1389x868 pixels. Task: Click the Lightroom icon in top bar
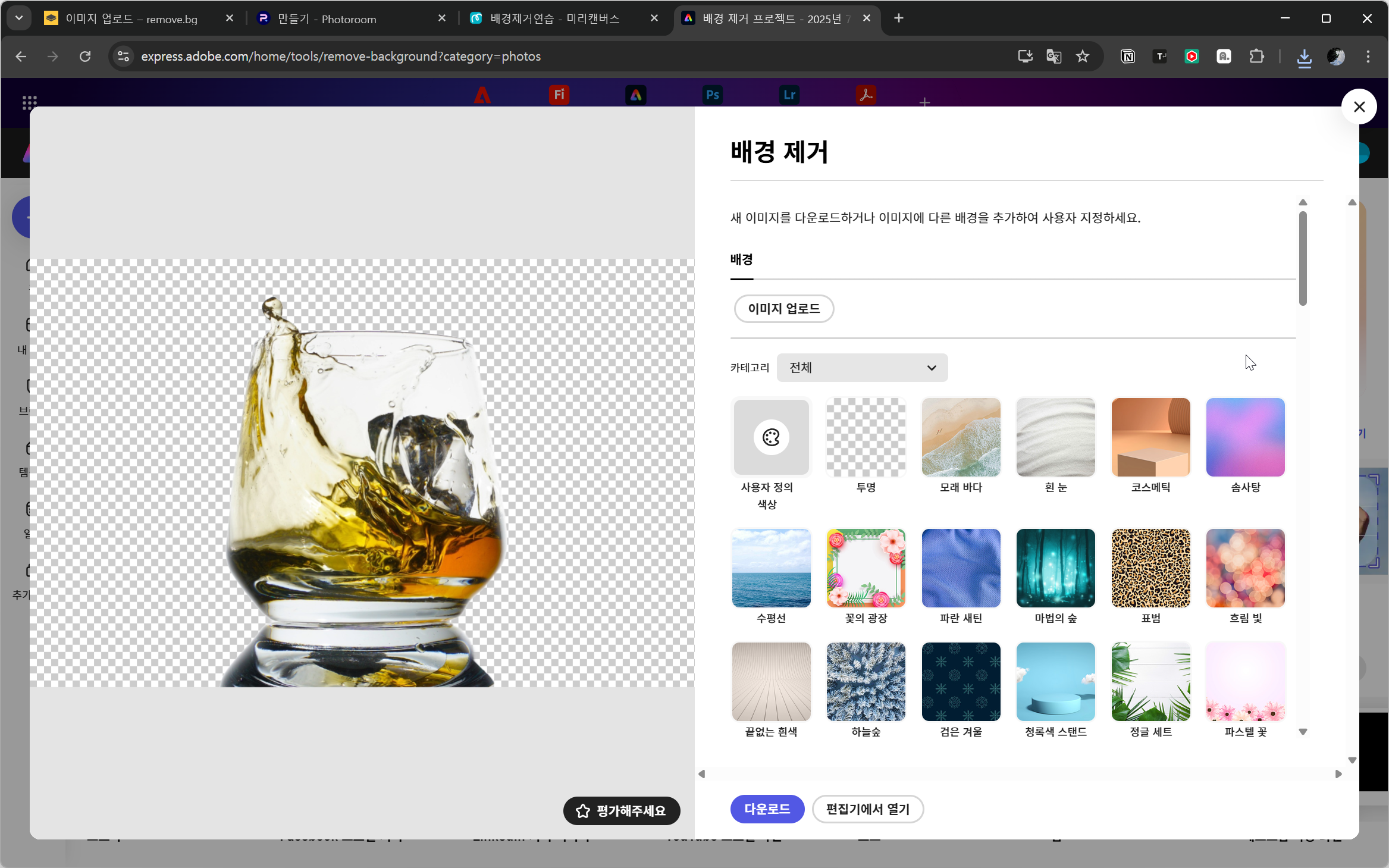[x=789, y=95]
